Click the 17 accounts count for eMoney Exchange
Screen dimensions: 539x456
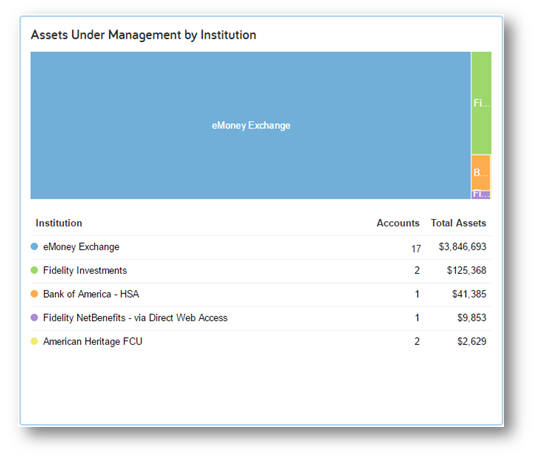pos(416,248)
